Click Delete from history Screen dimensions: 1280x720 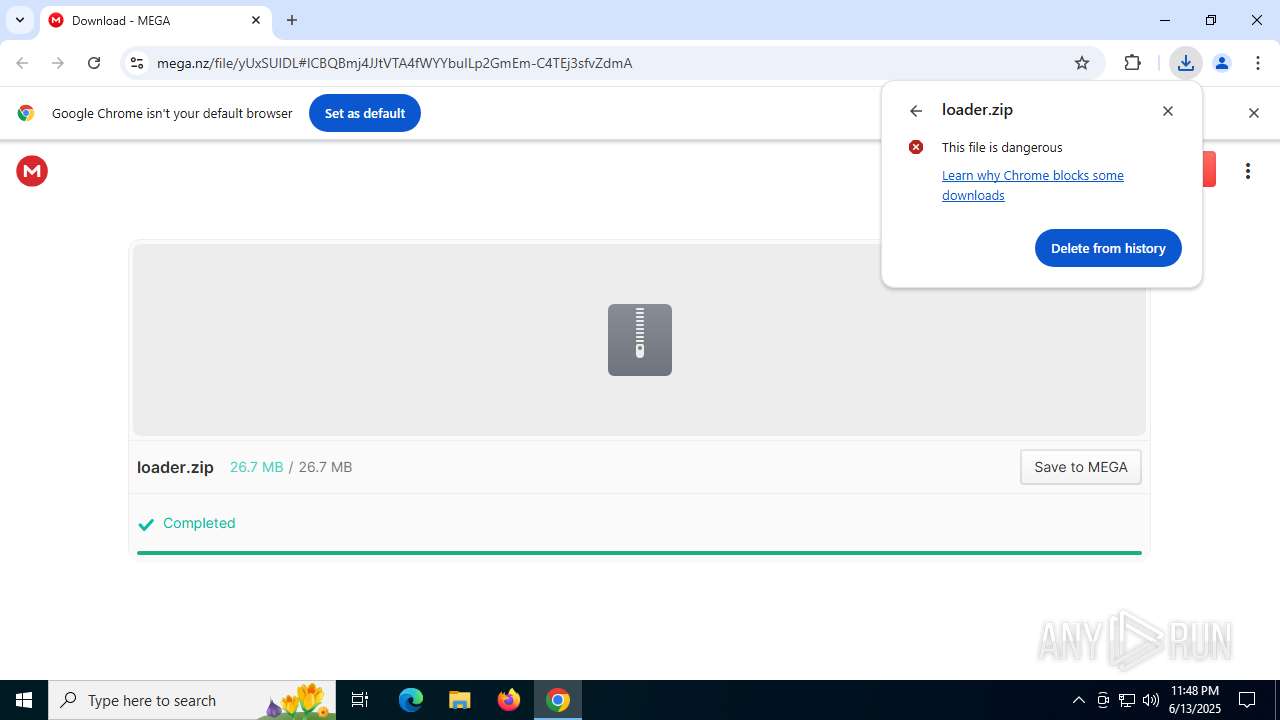pyautogui.click(x=1108, y=248)
